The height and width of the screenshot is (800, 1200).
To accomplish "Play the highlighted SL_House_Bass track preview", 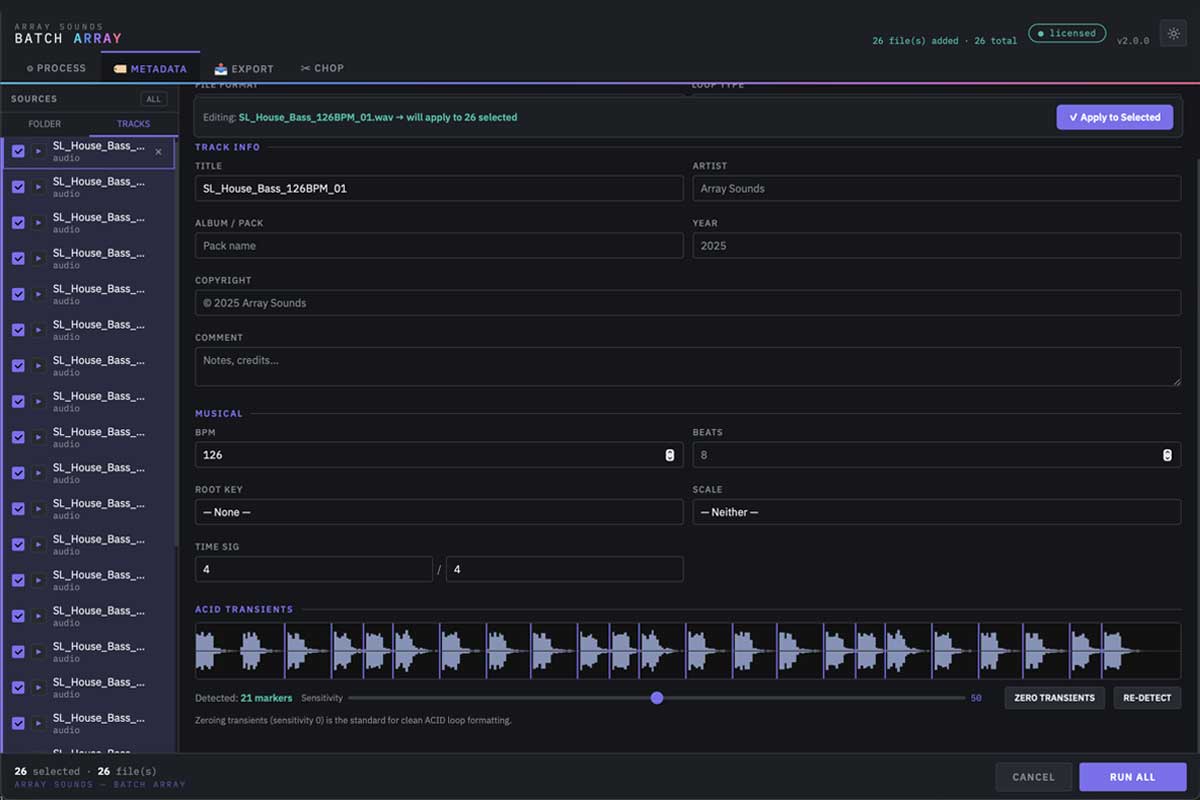I will (x=38, y=152).
